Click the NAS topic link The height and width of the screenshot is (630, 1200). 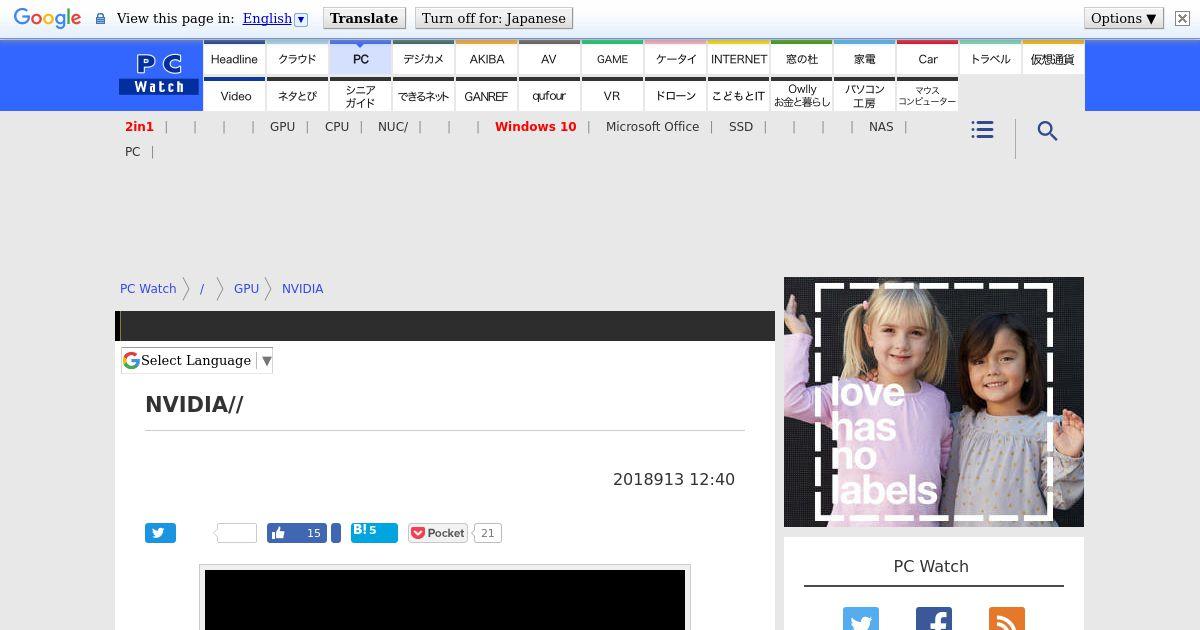click(881, 127)
